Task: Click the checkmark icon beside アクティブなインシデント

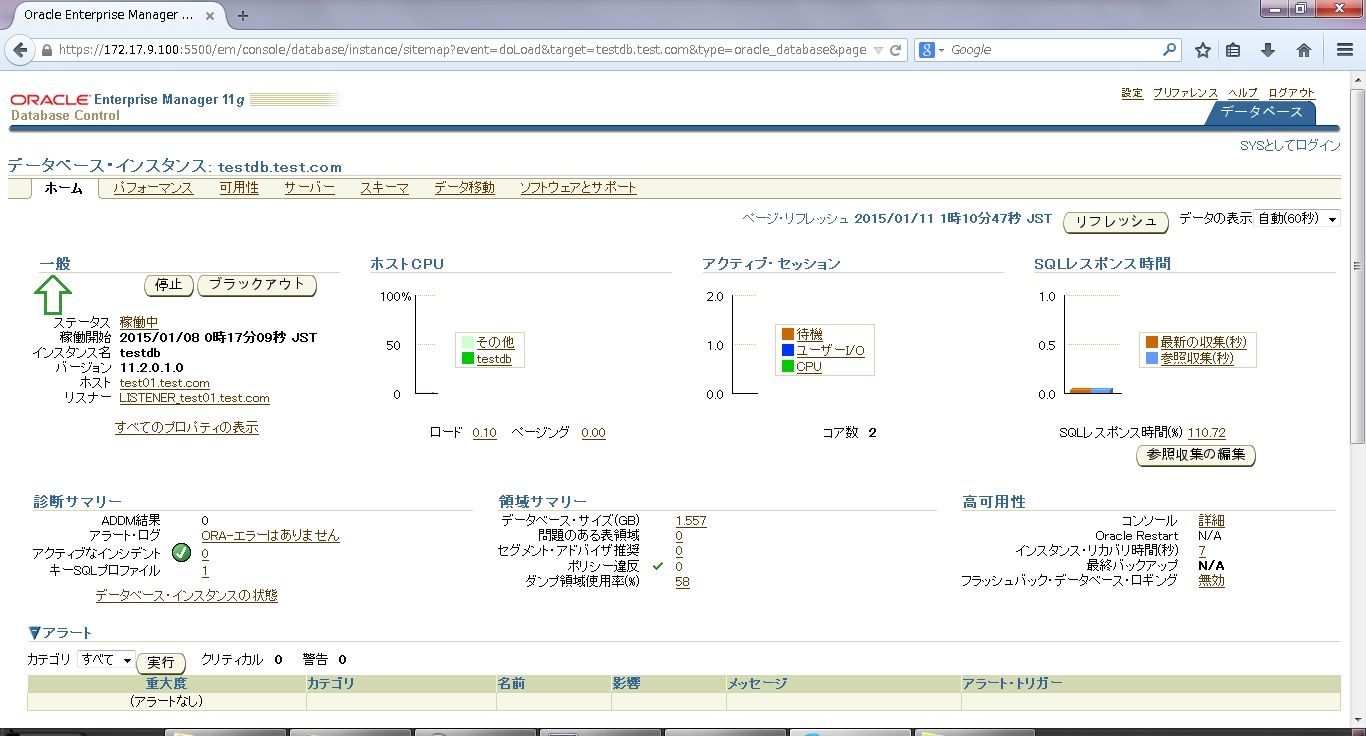Action: pos(182,551)
